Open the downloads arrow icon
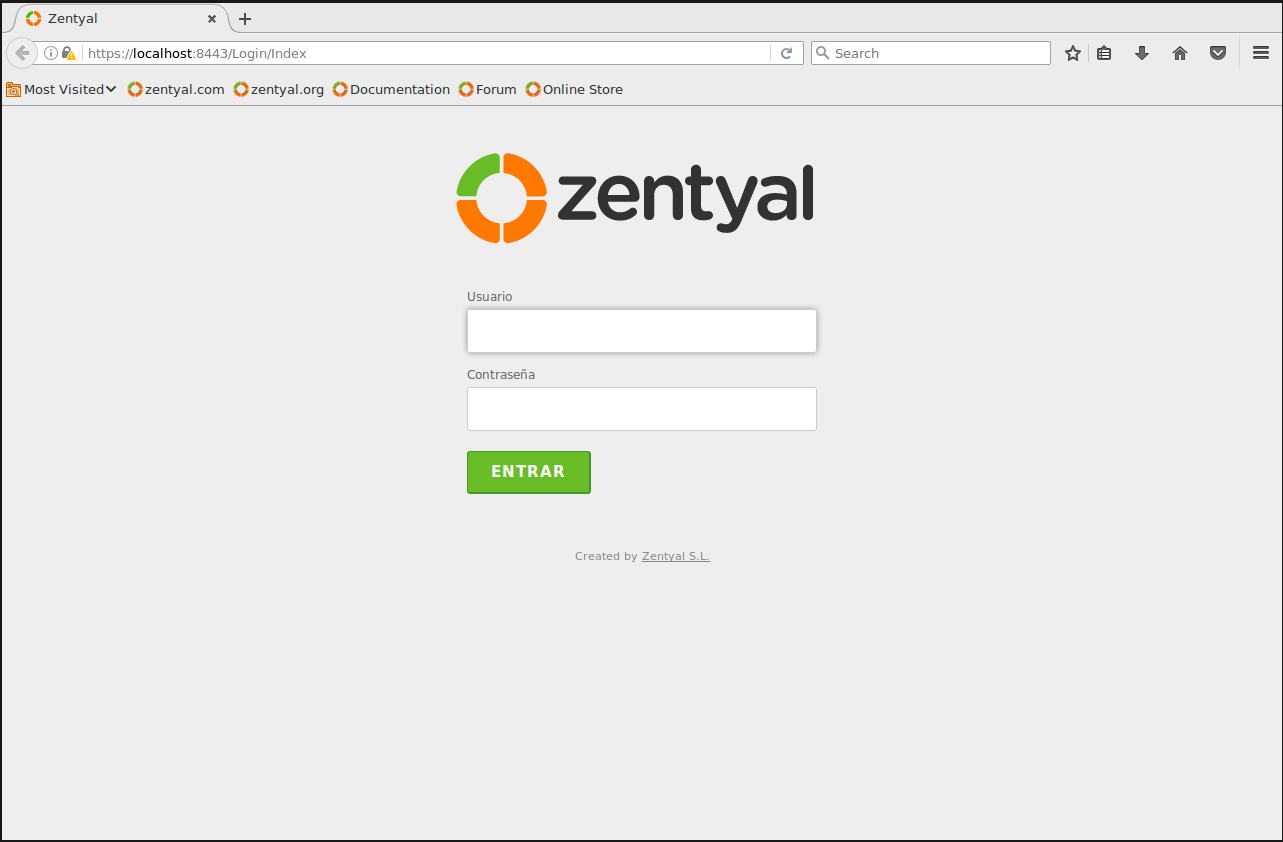This screenshot has width=1283, height=842. 1142,53
